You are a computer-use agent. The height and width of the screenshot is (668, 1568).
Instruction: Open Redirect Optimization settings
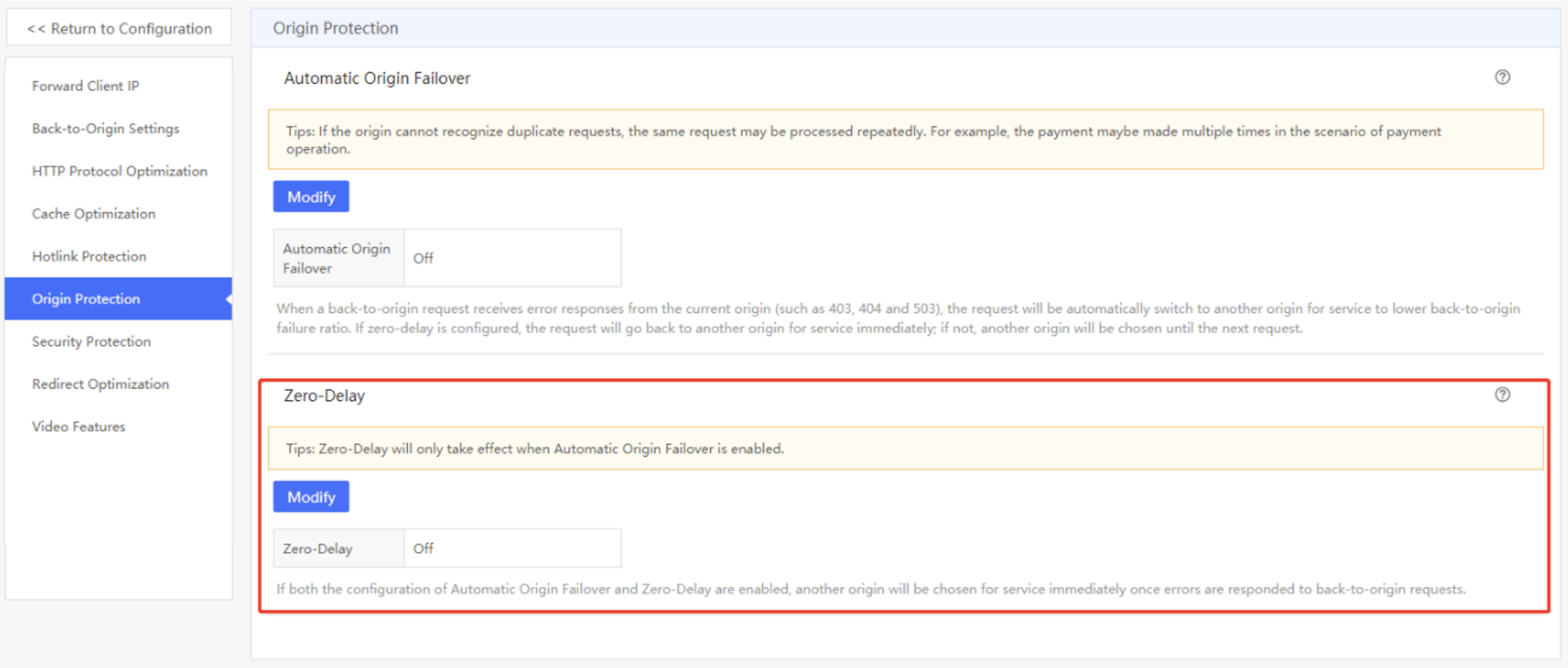[118, 384]
